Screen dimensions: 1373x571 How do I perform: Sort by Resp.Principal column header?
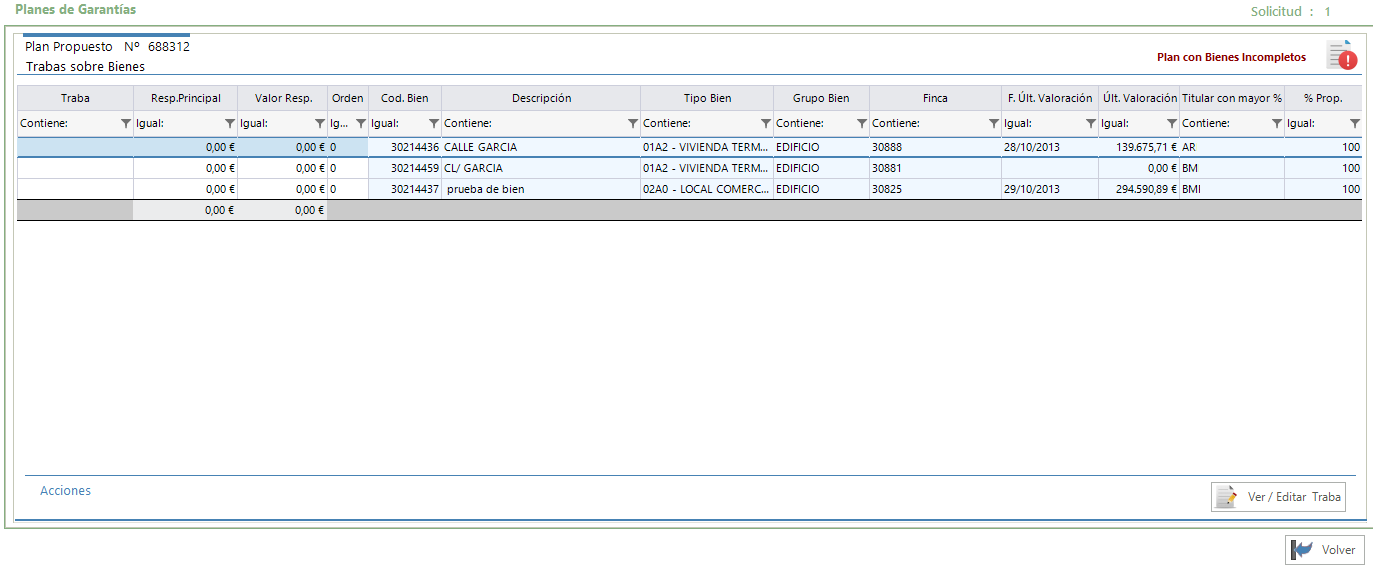click(186, 98)
